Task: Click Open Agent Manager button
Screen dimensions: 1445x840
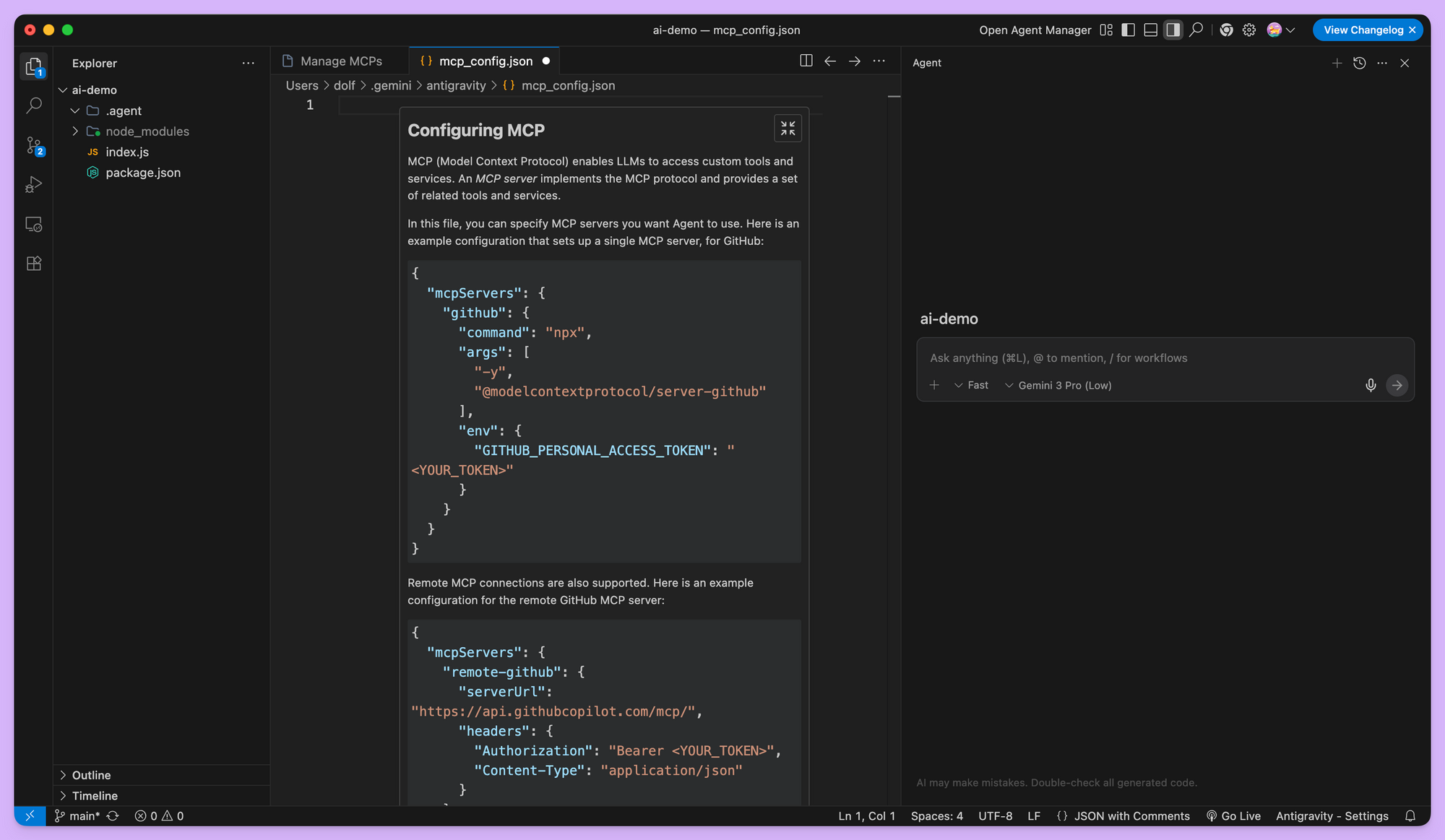Action: (x=1035, y=30)
